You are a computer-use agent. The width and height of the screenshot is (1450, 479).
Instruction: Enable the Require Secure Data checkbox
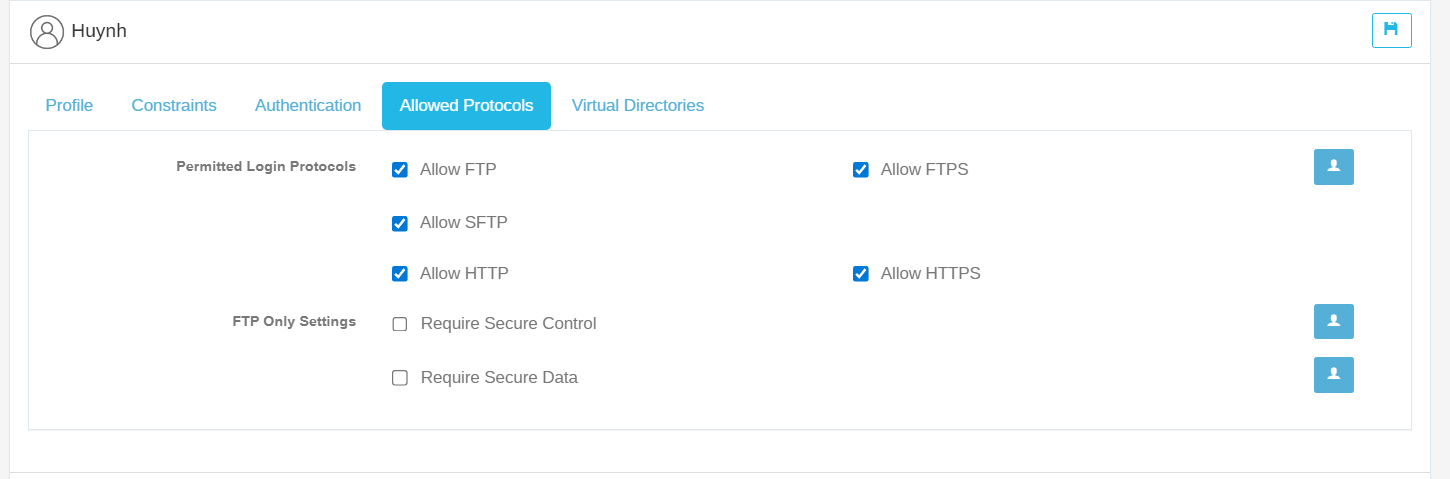coord(400,378)
